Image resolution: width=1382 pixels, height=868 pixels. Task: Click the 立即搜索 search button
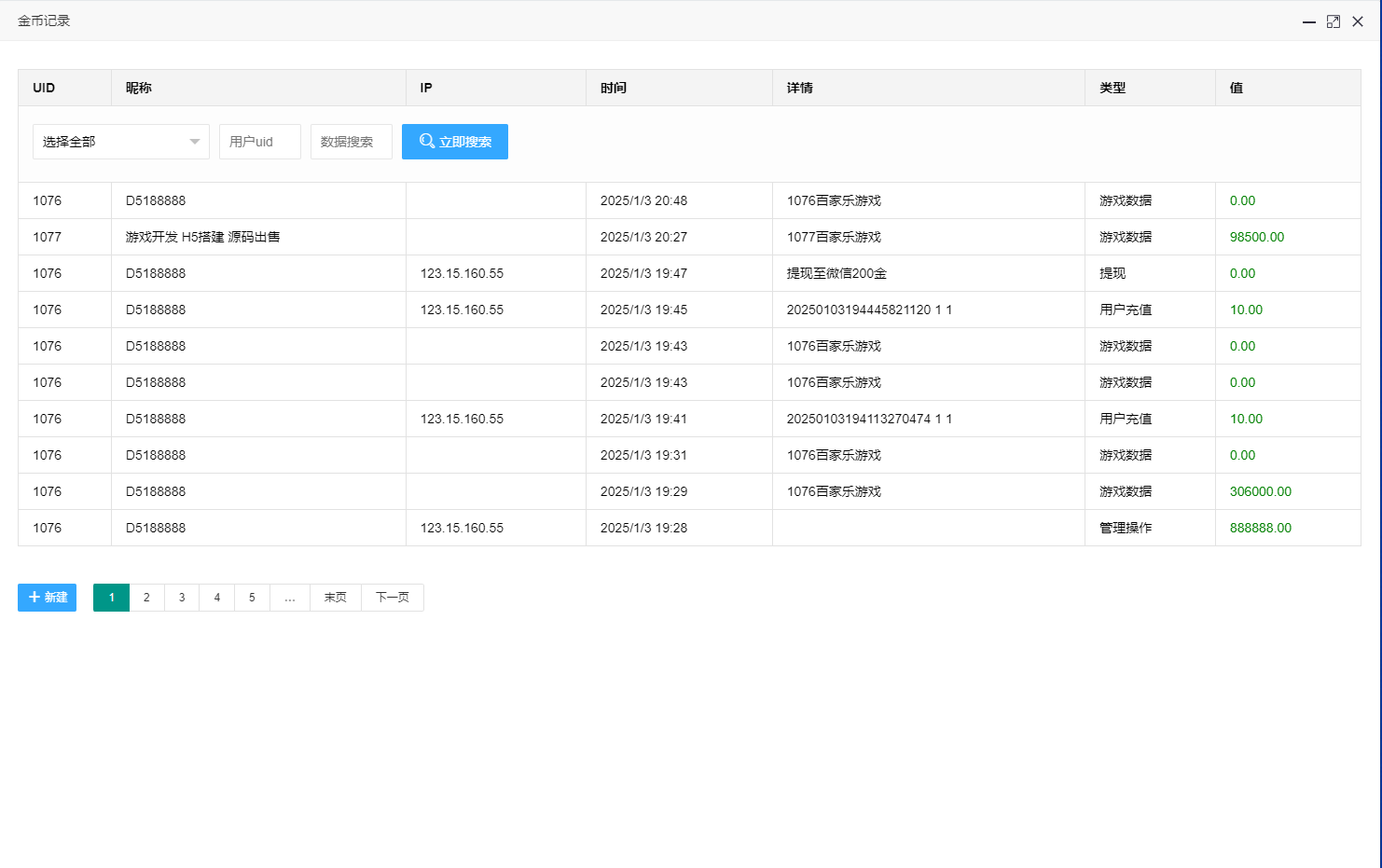[x=455, y=141]
